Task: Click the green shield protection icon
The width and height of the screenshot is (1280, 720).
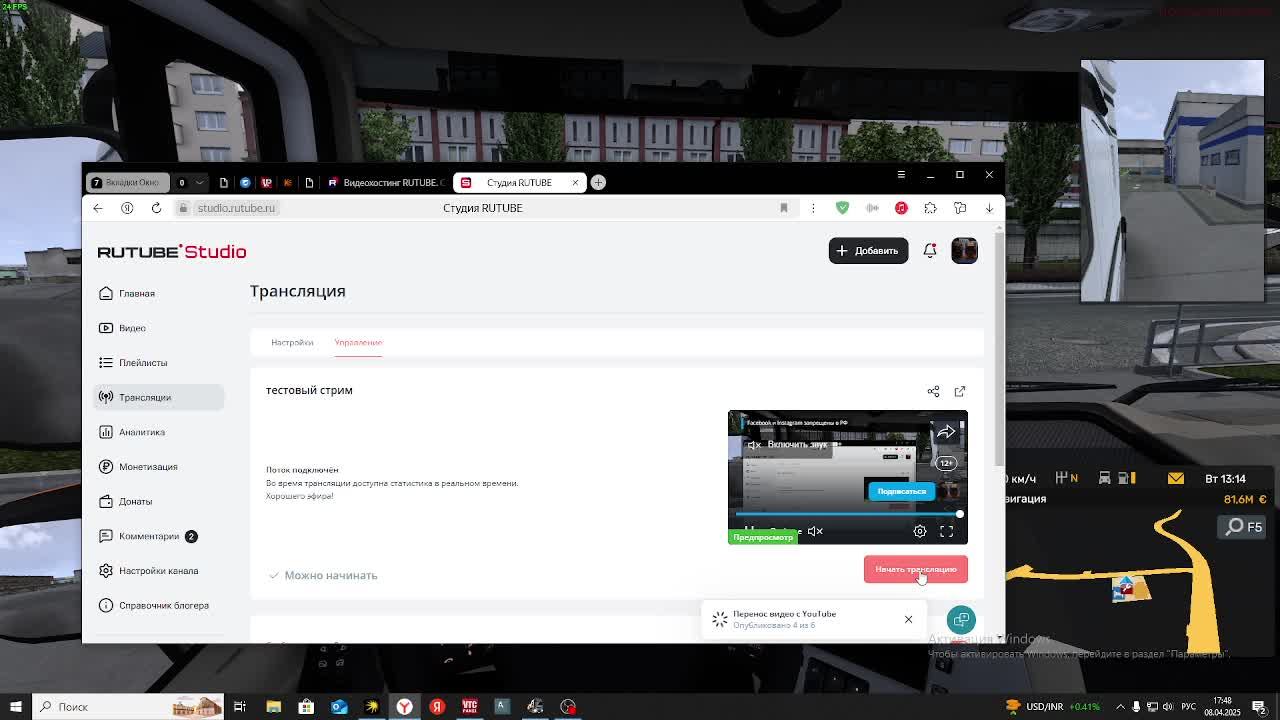Action: pos(843,208)
